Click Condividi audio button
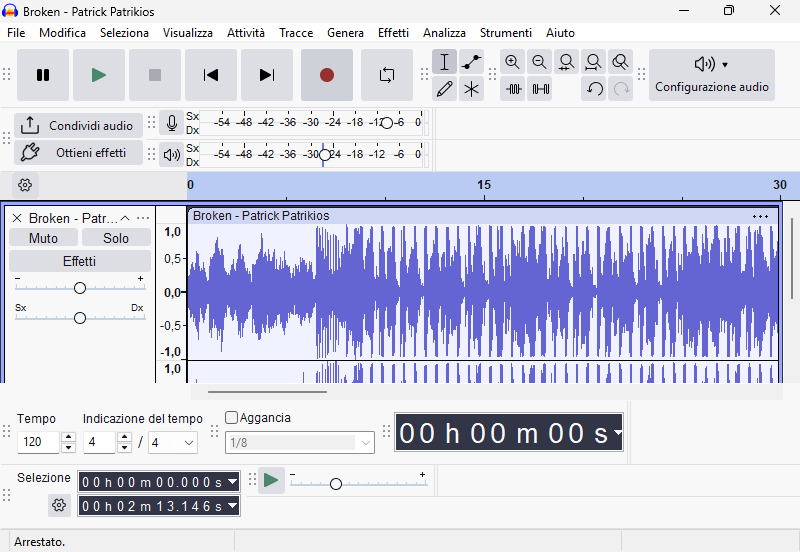 click(78, 126)
